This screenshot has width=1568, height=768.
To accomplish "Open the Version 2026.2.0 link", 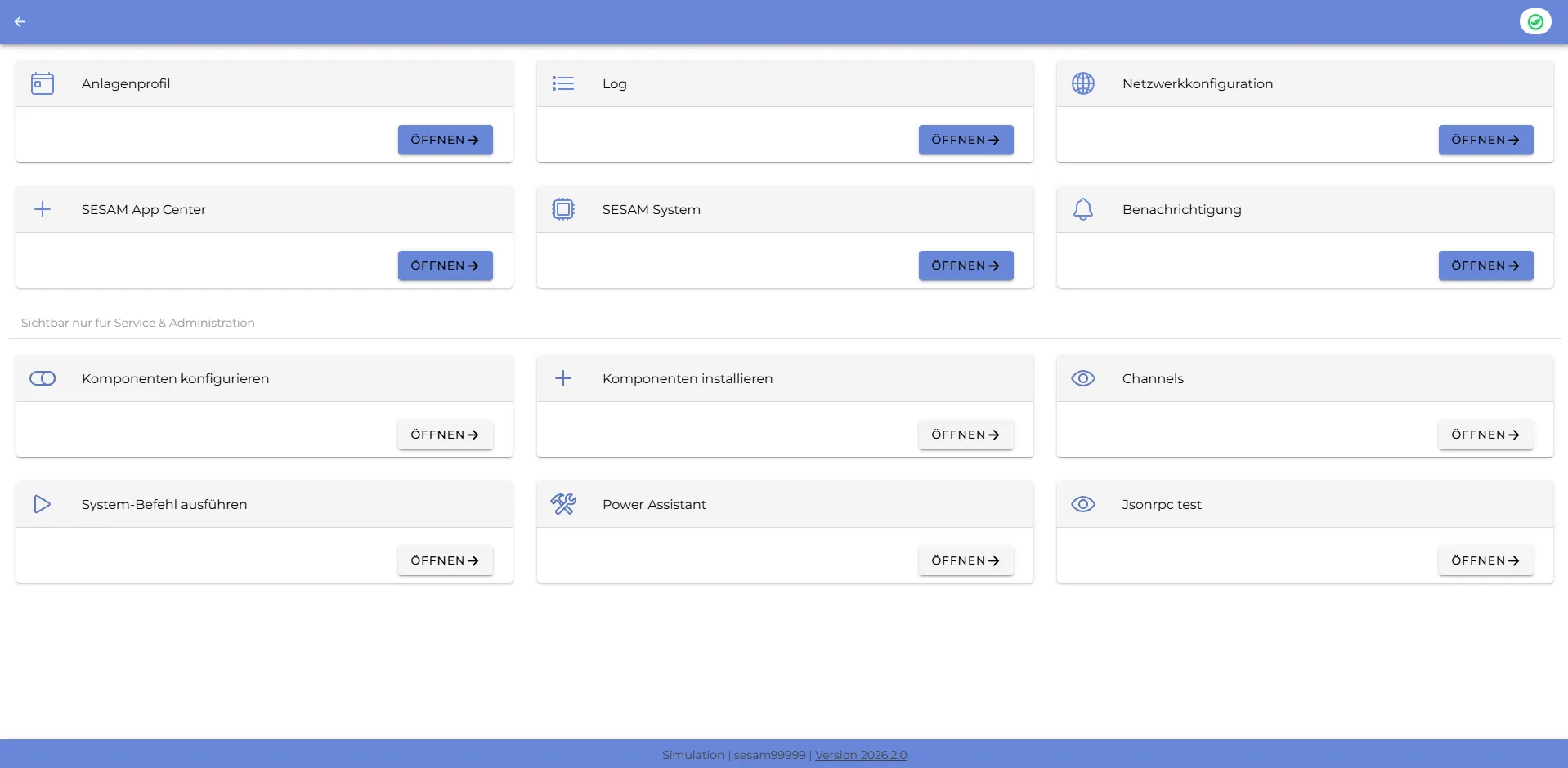I will click(860, 754).
